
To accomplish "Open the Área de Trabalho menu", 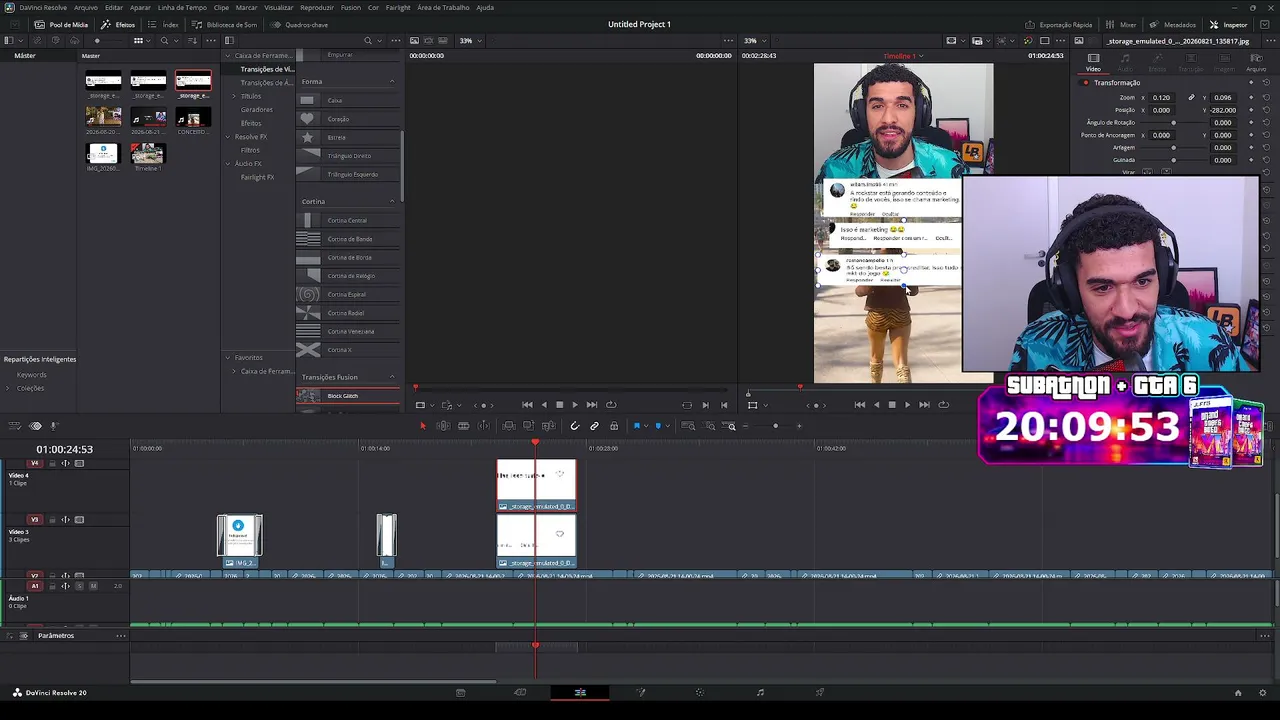I will 441,7.
